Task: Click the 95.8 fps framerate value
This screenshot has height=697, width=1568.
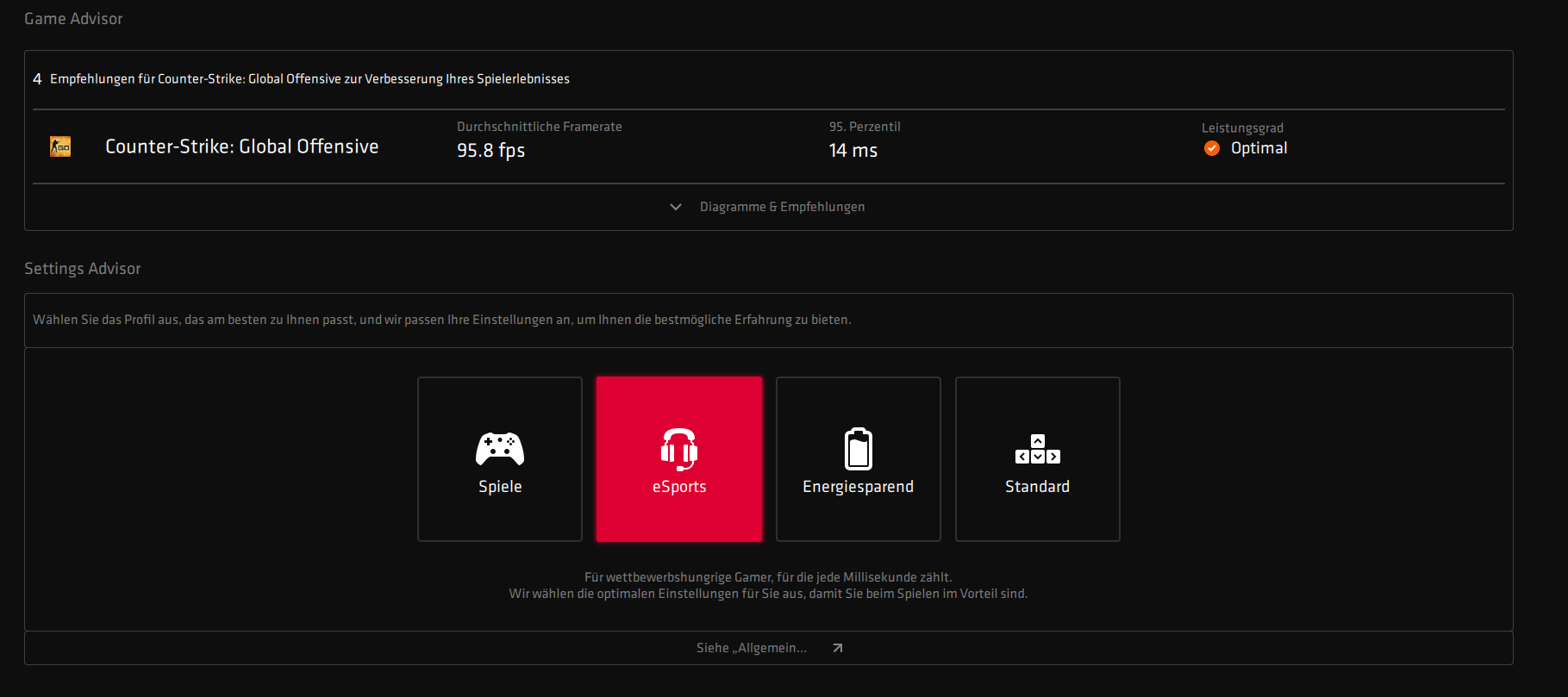Action: [491, 151]
